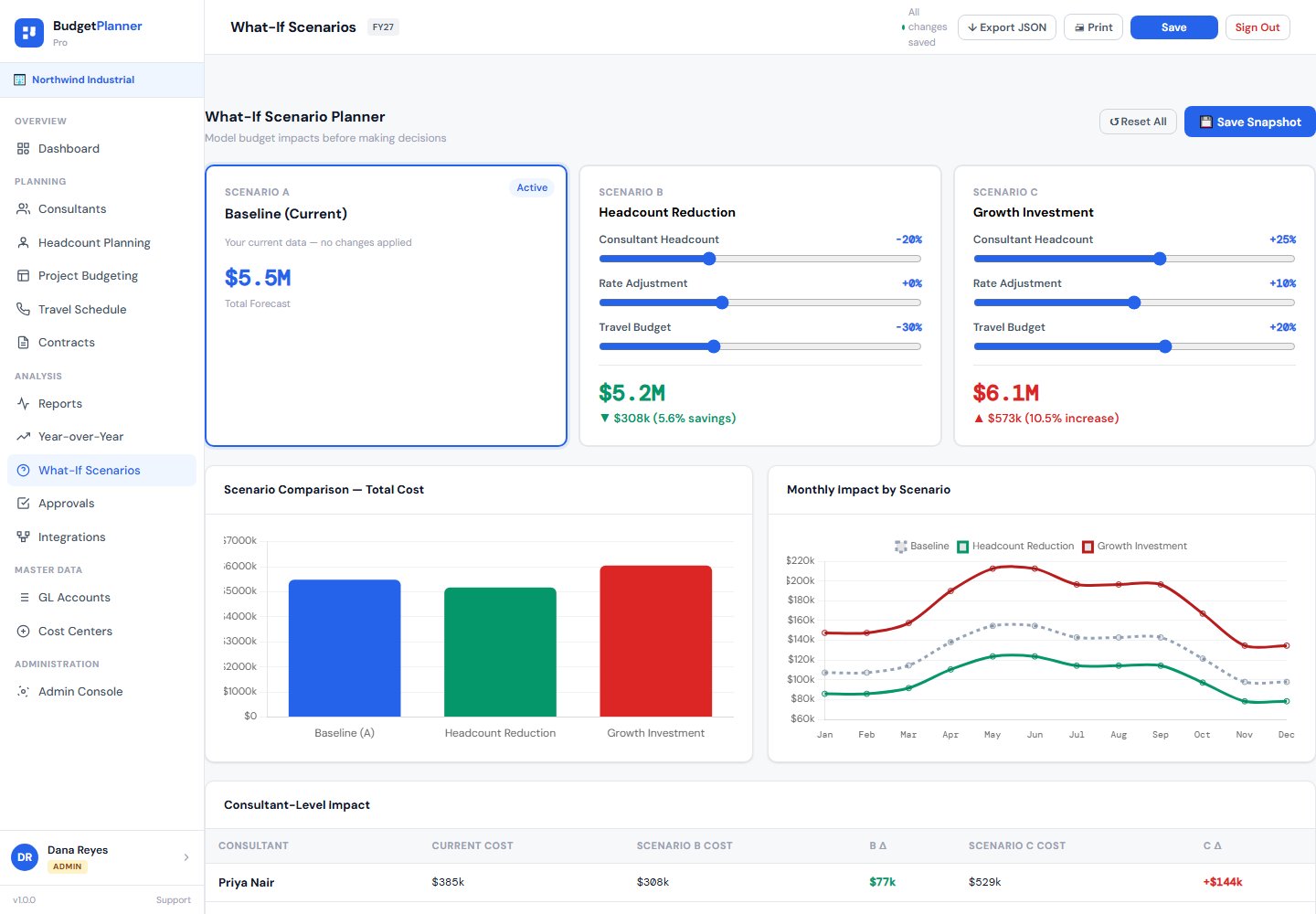Click Reset All button
Screen dimensions: 1316x914
pyautogui.click(x=1138, y=122)
